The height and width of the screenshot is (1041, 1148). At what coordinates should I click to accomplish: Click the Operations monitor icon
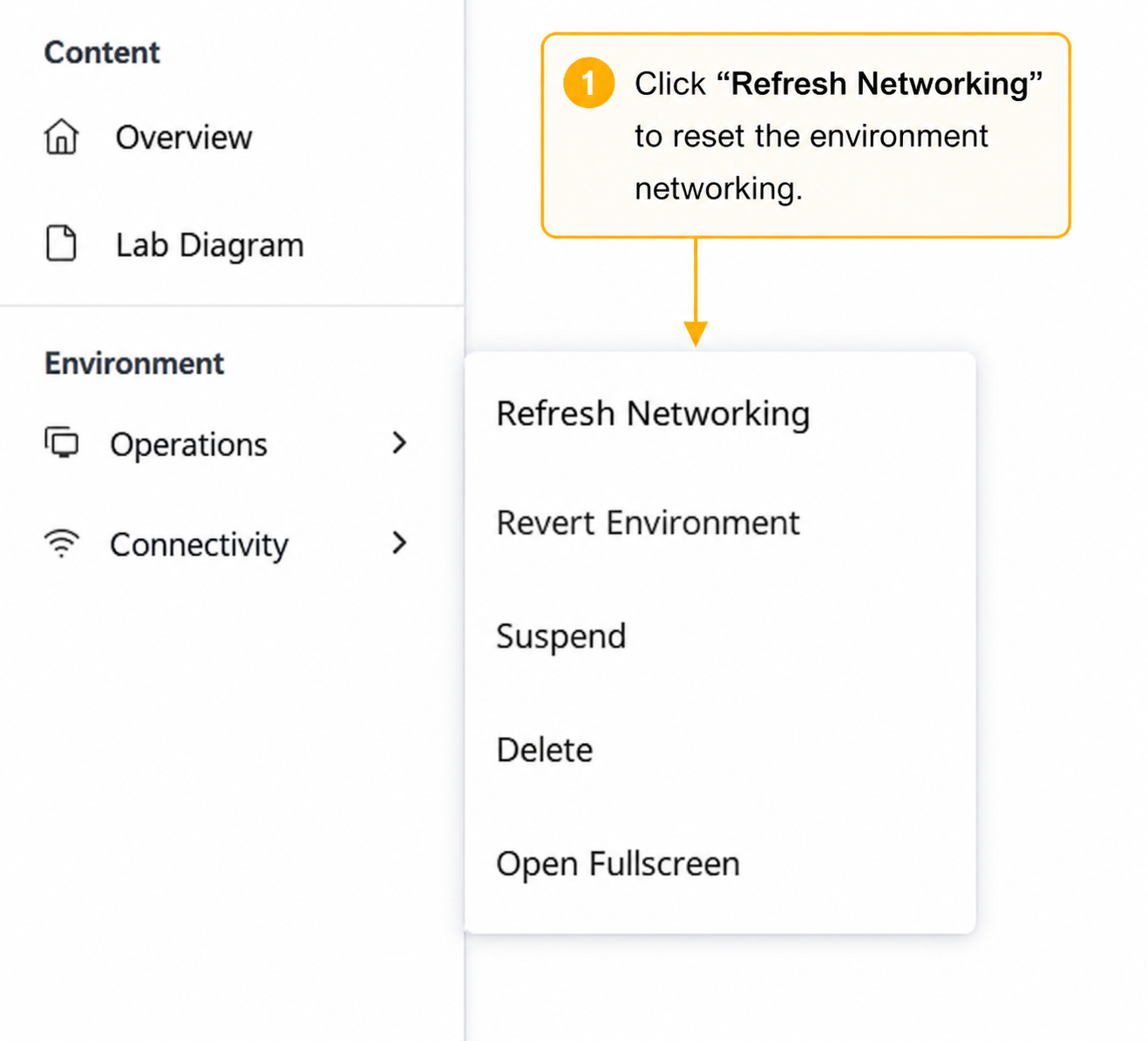(61, 443)
